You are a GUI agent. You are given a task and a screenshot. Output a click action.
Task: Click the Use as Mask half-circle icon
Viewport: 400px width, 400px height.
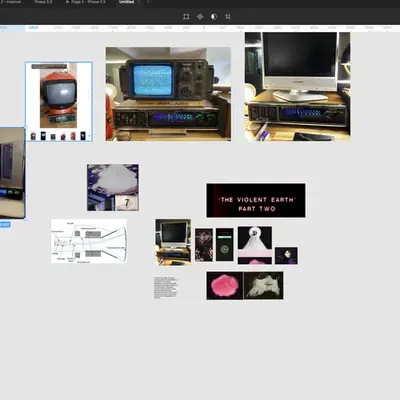point(214,16)
